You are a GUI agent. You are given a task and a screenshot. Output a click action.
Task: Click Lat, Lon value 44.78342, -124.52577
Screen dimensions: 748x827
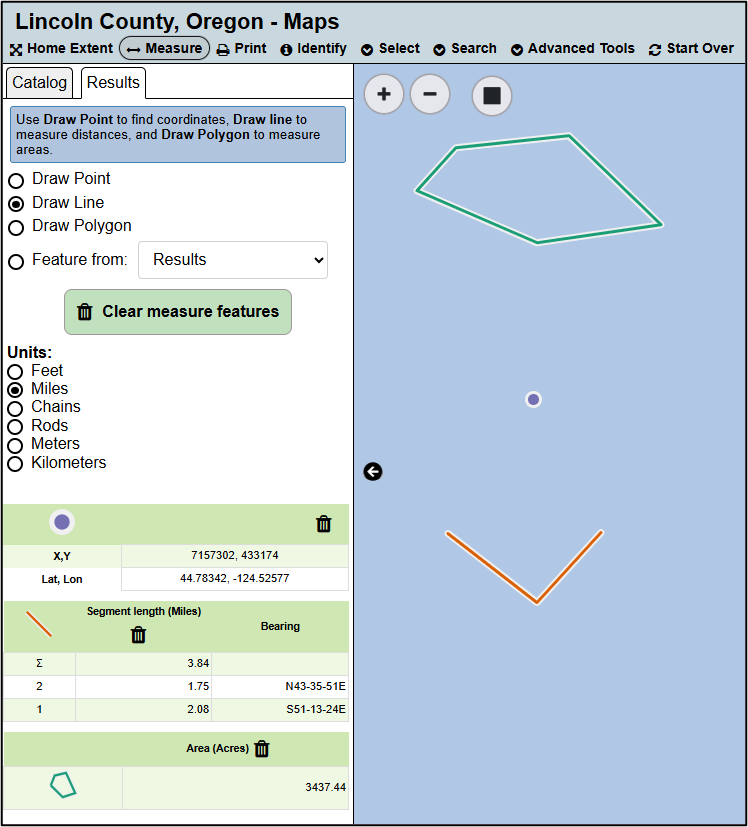click(235, 579)
